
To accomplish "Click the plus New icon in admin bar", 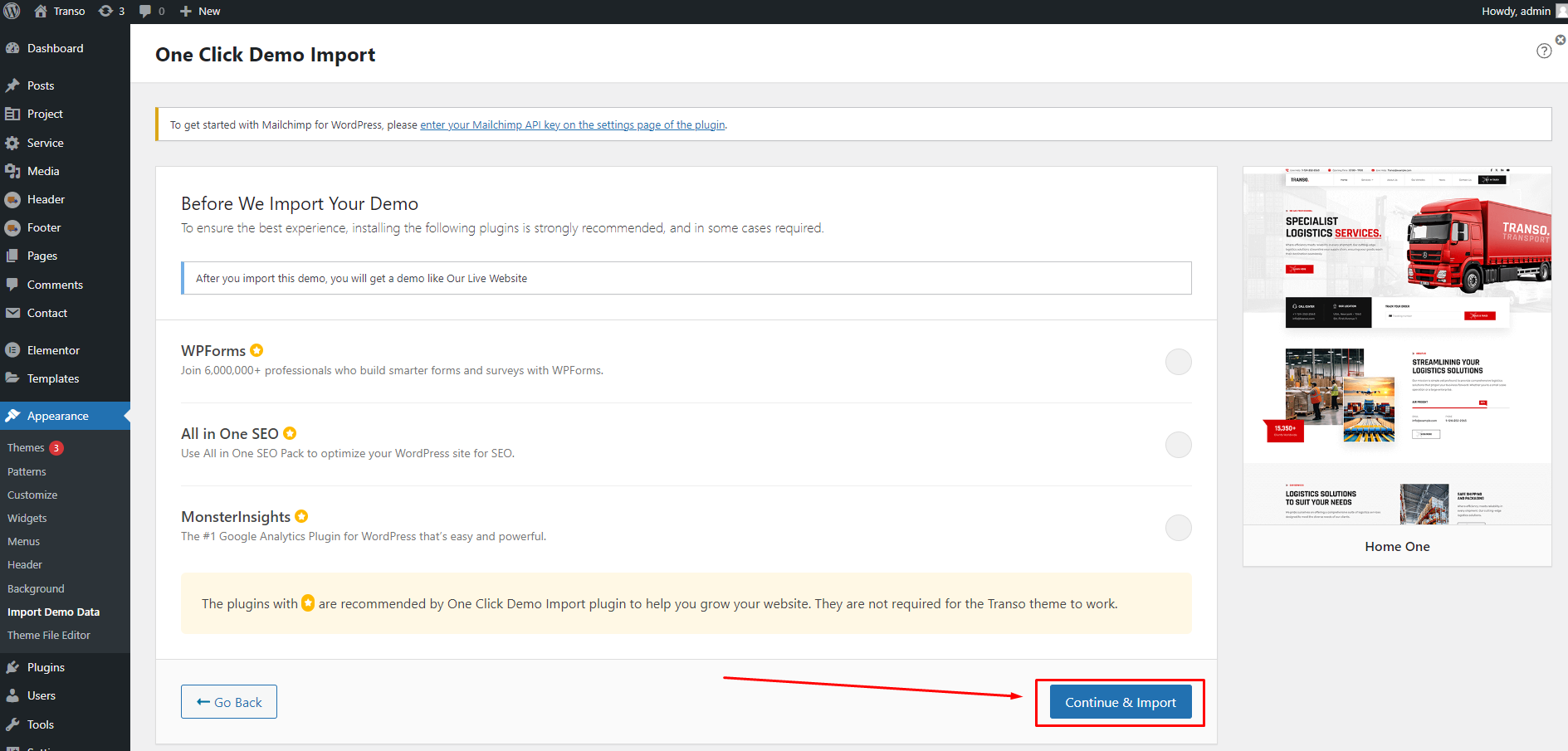I will pyautogui.click(x=186, y=12).
